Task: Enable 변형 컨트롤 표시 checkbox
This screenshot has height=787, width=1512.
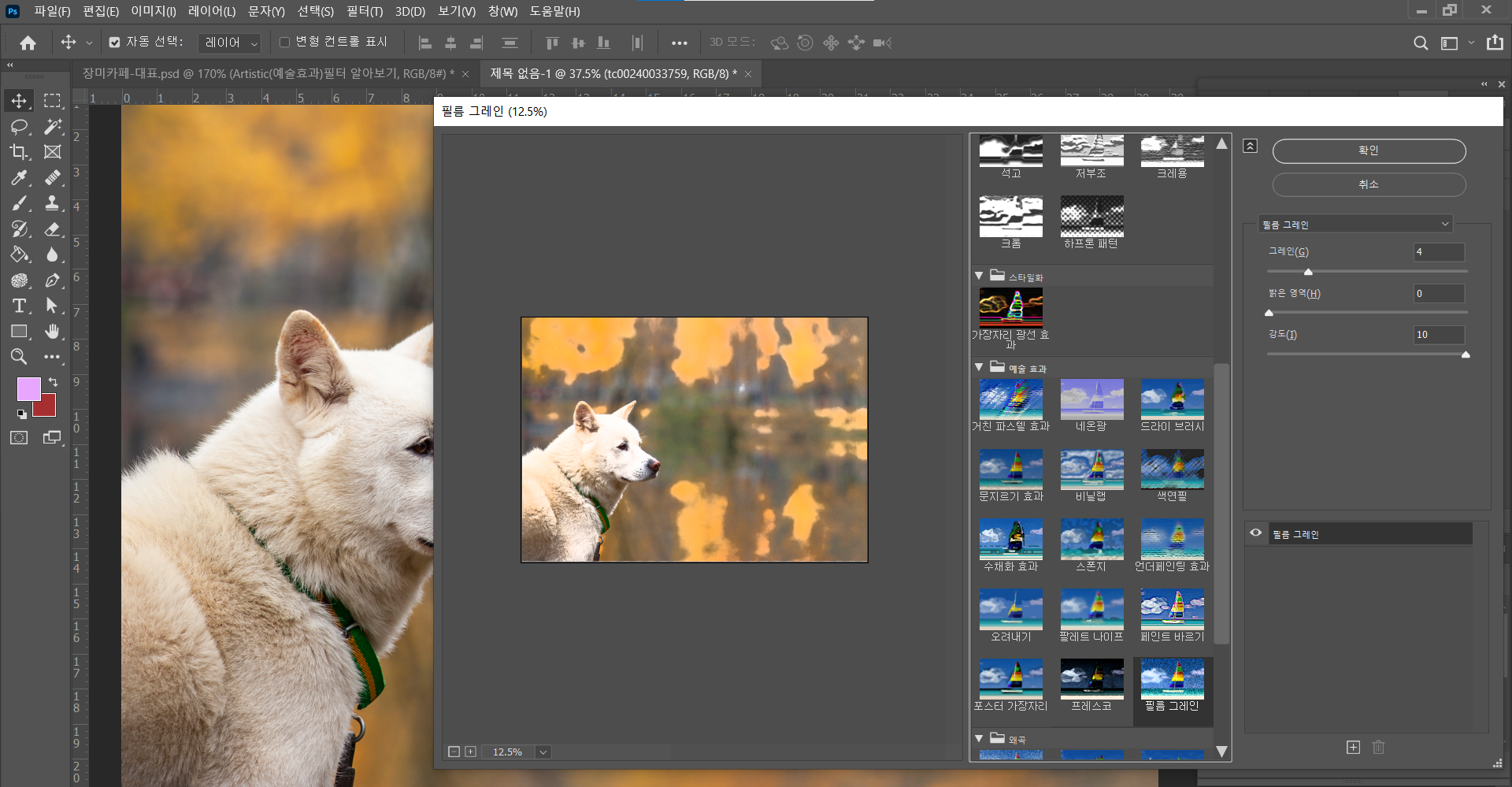Action: [284, 43]
